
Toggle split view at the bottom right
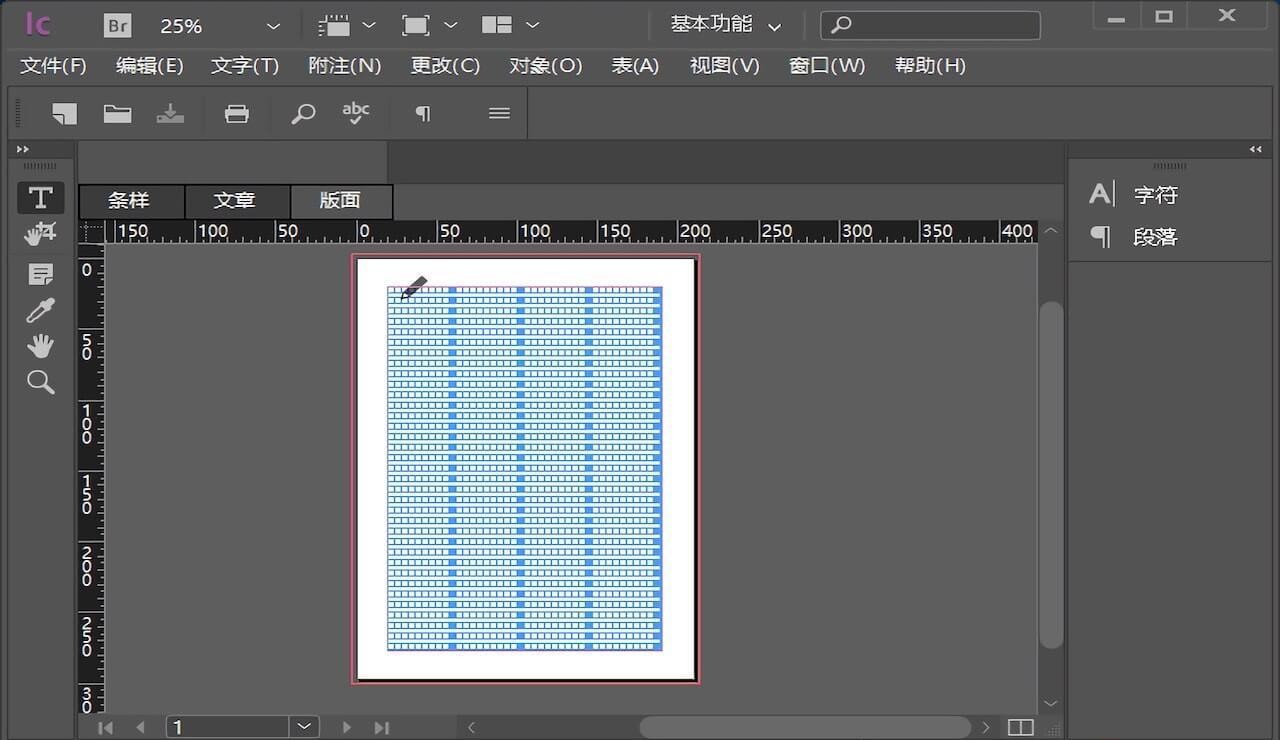(x=1020, y=727)
